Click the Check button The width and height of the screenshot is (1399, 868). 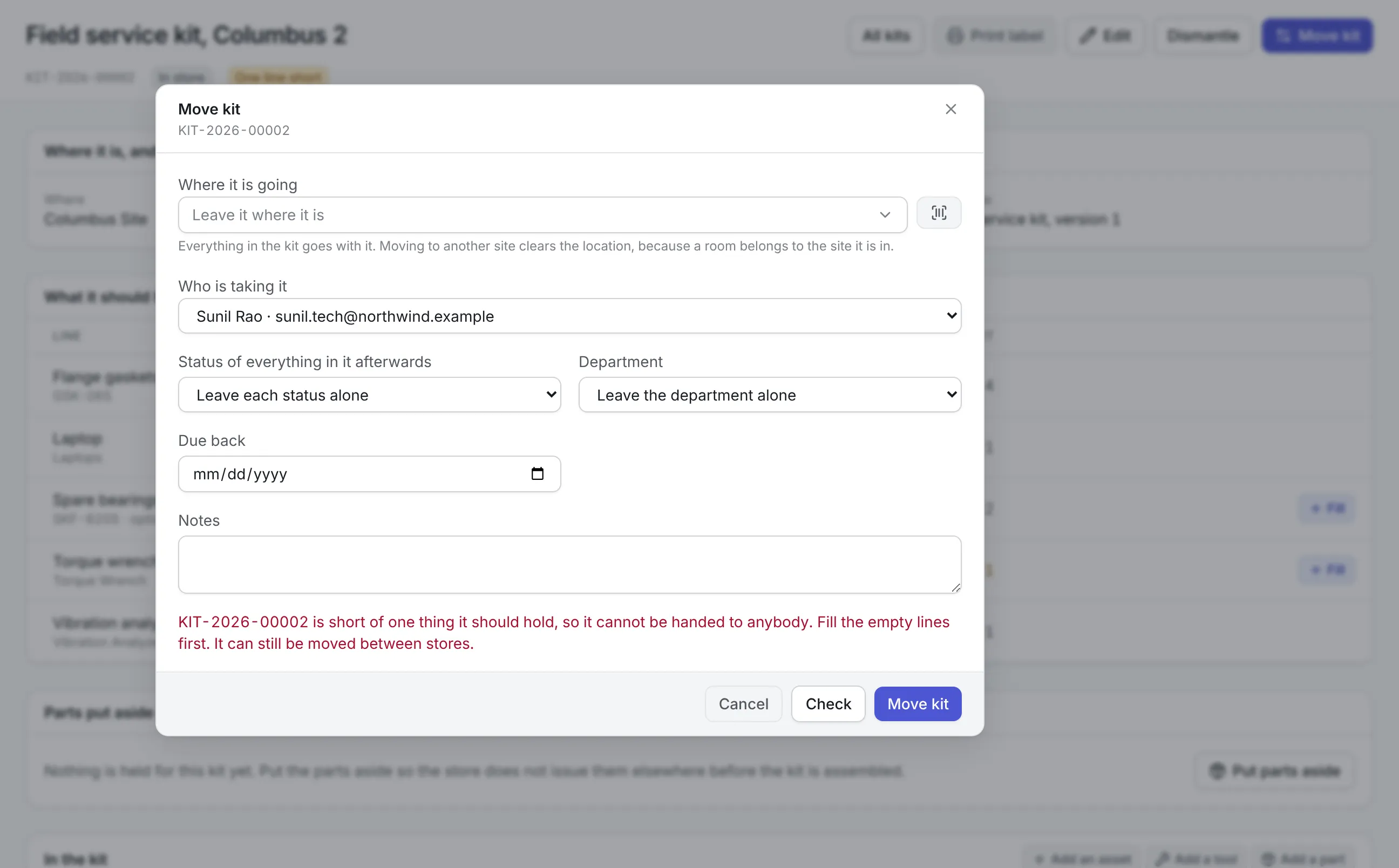pos(828,704)
